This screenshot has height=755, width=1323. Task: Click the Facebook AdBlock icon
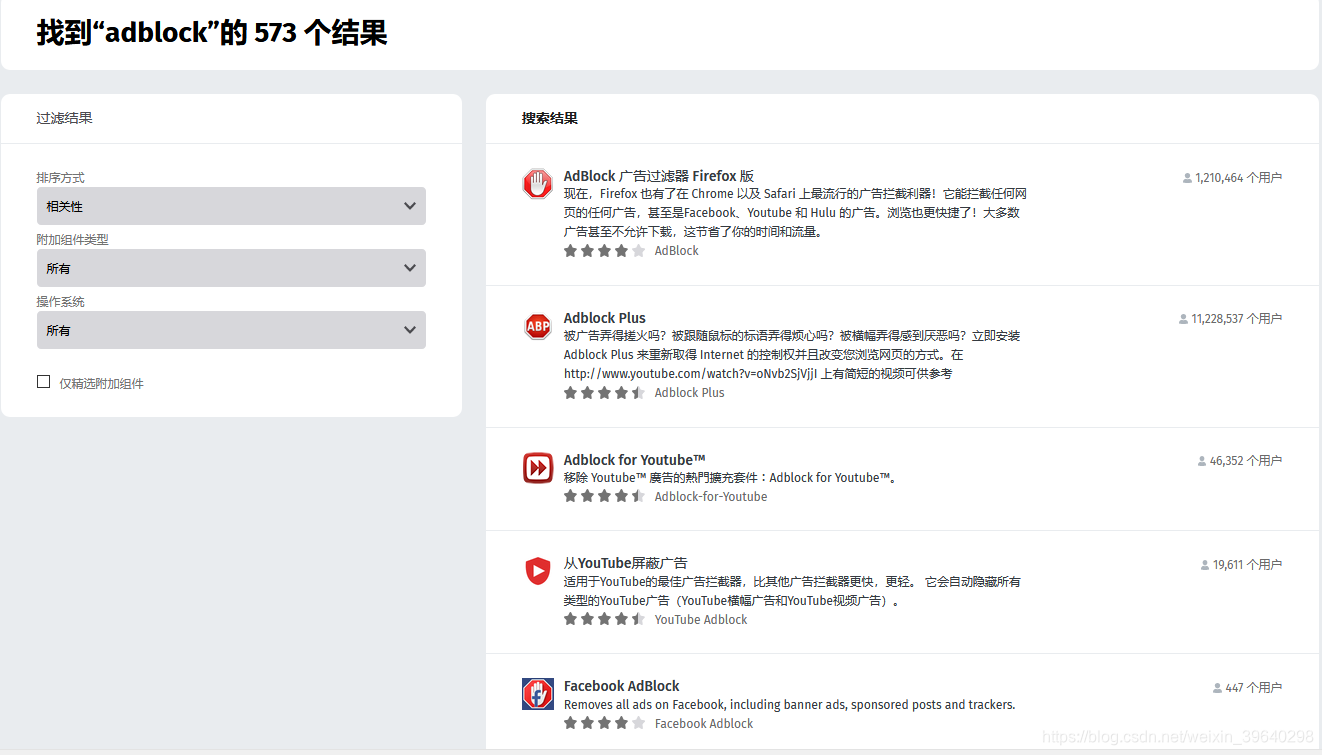538,694
